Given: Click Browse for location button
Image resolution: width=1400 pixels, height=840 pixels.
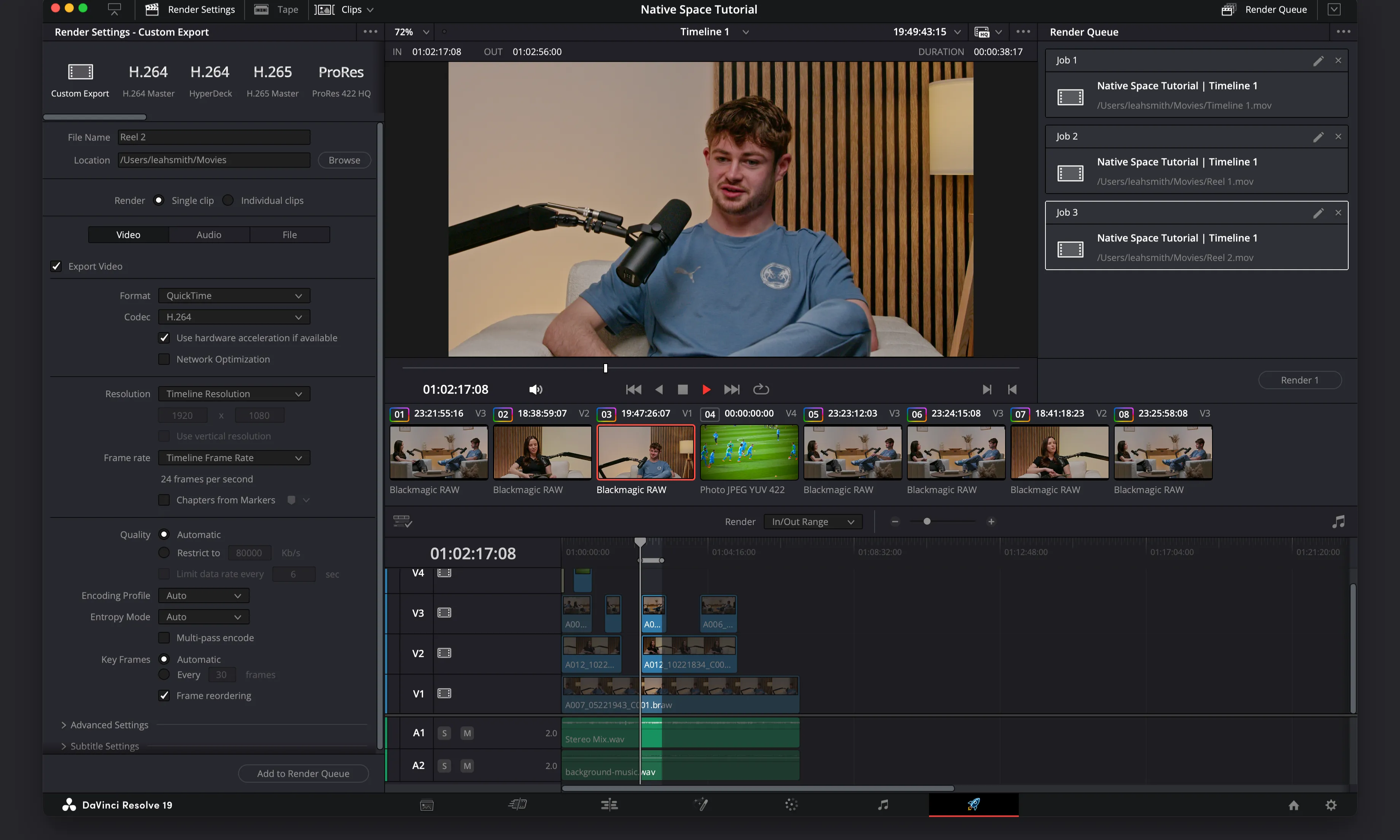Looking at the screenshot, I should 344,160.
